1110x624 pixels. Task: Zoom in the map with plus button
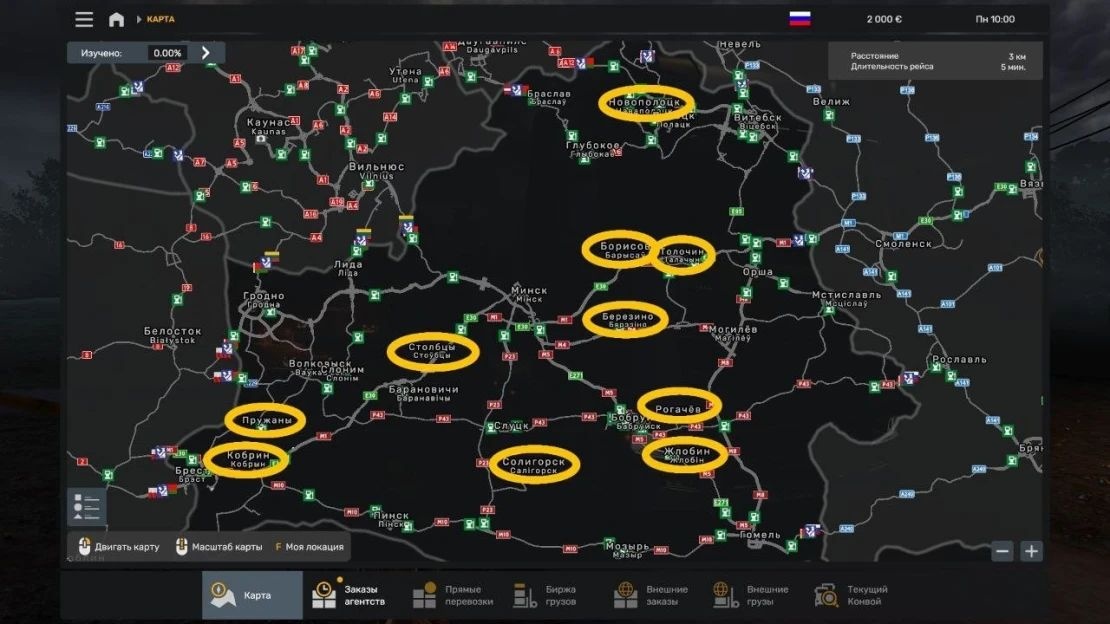point(1031,551)
